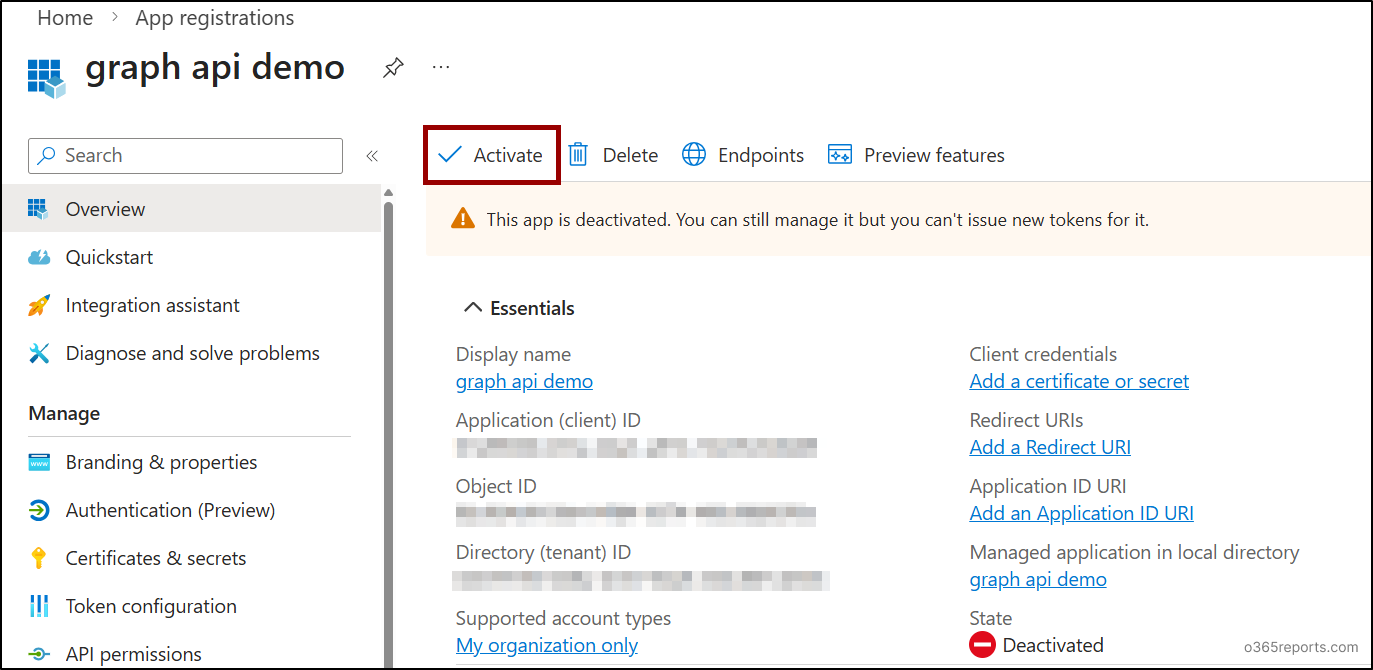The width and height of the screenshot is (1373, 670).
Task: Click the Authentication arrow icon
Action: [39, 510]
